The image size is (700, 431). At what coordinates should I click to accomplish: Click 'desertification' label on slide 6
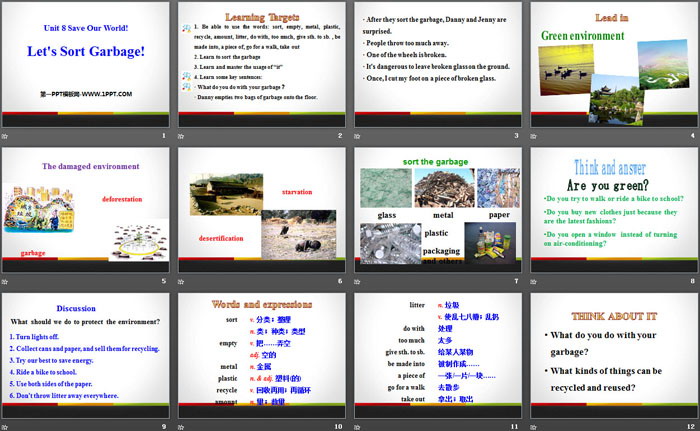[x=221, y=239]
